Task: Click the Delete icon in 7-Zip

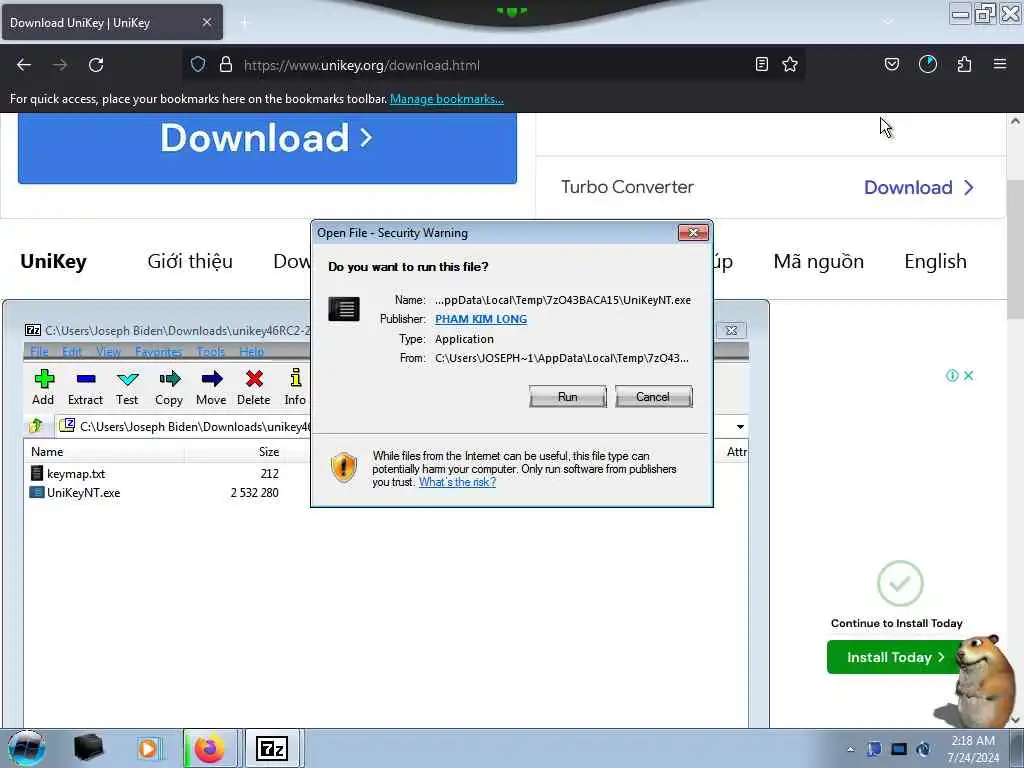Action: 253,387
